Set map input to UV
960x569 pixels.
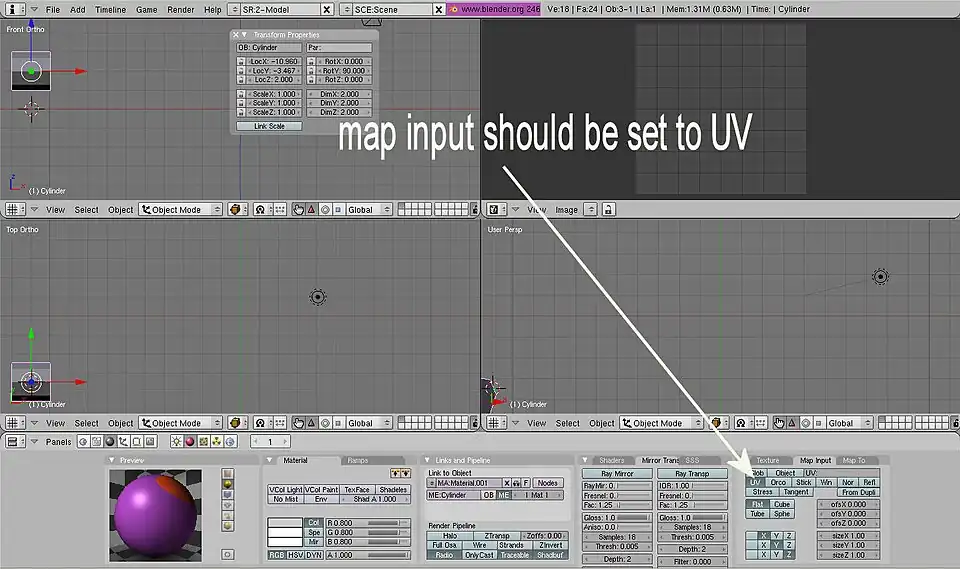[x=755, y=482]
